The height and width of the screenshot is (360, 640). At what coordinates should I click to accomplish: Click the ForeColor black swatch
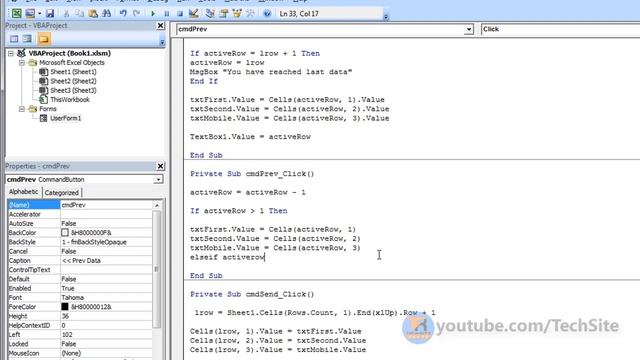coord(64,307)
